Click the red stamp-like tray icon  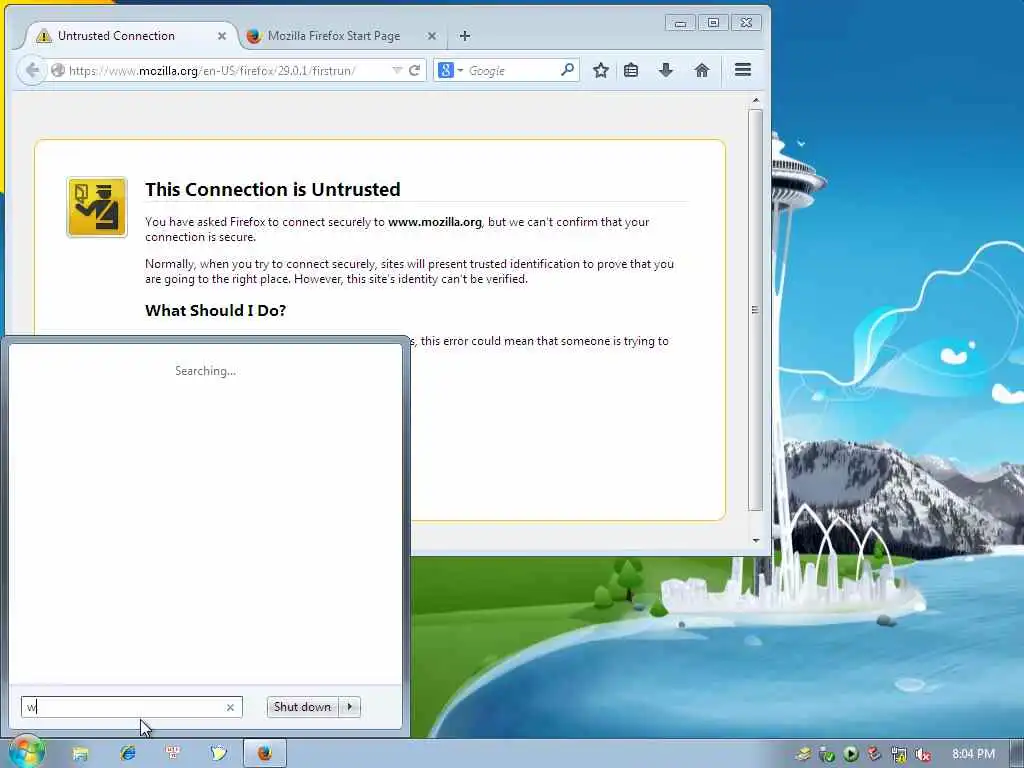point(874,755)
